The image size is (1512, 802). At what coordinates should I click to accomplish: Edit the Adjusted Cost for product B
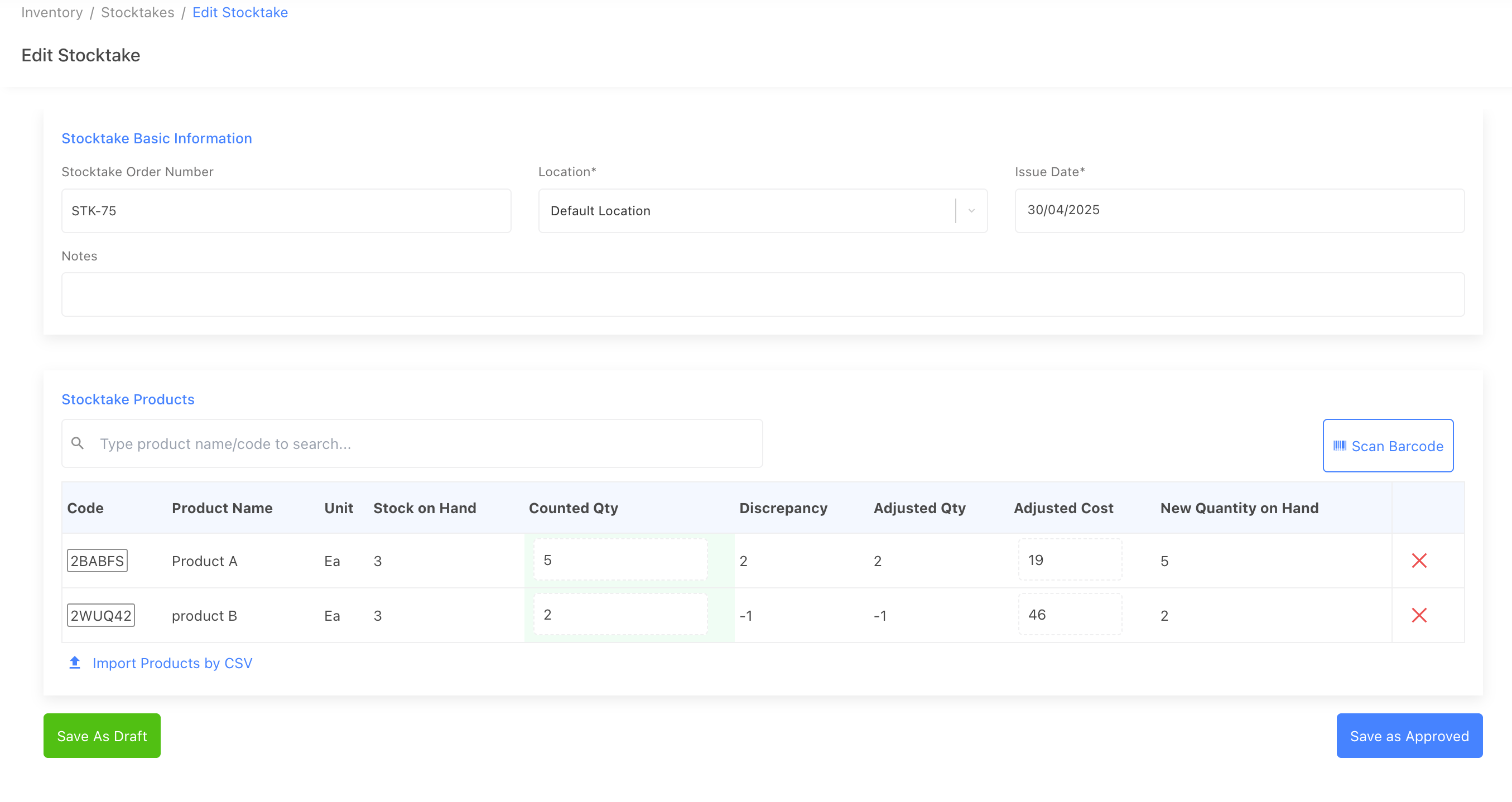tap(1070, 613)
